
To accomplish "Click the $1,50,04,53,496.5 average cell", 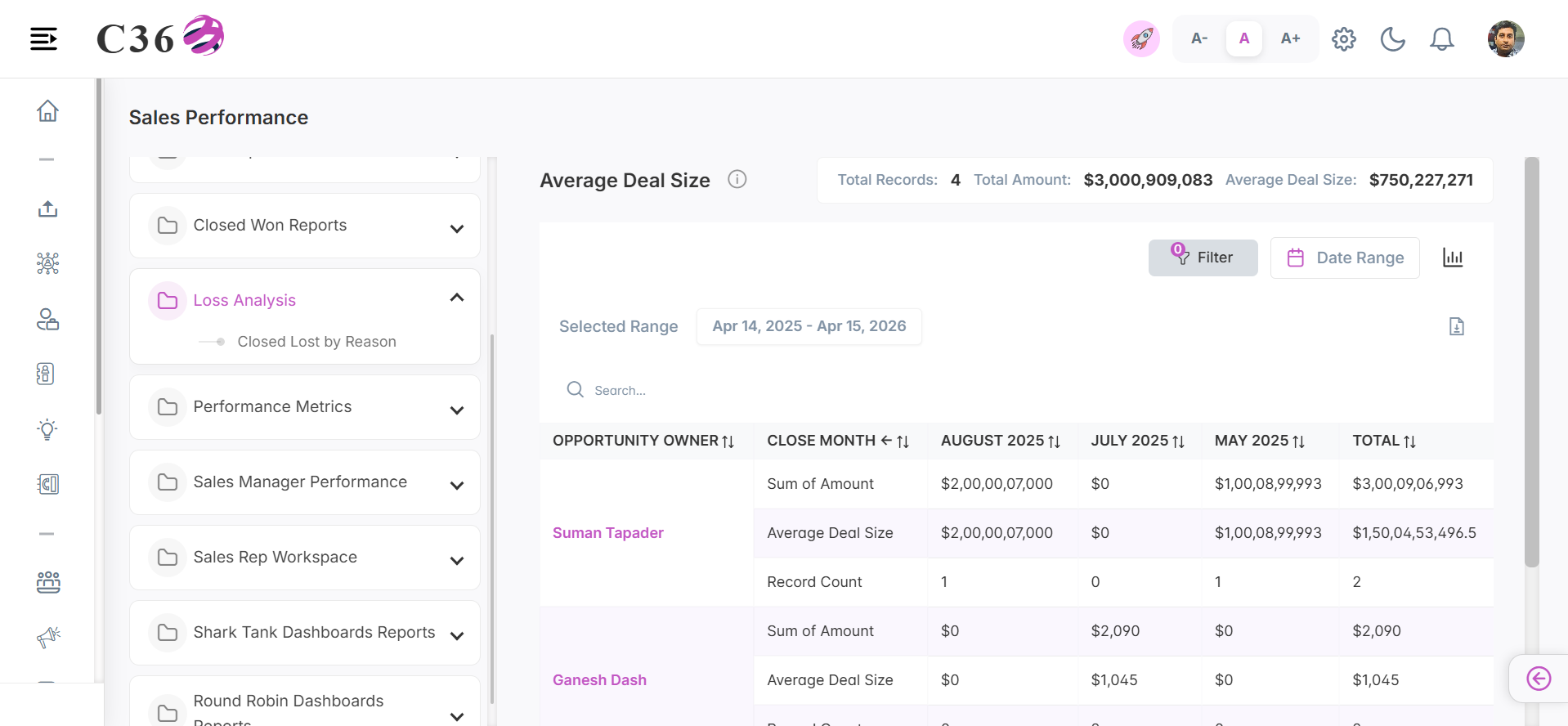I will (x=1413, y=533).
